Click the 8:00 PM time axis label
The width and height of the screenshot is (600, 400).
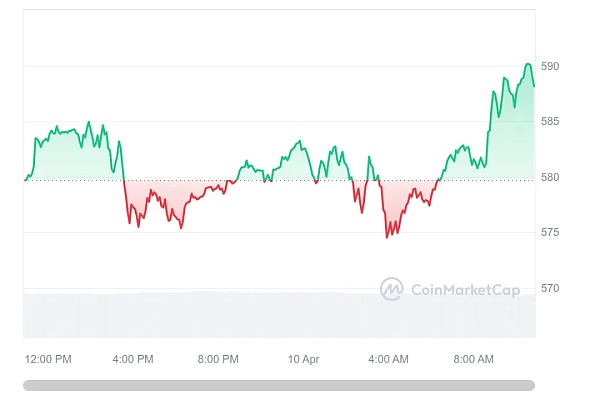(218, 359)
